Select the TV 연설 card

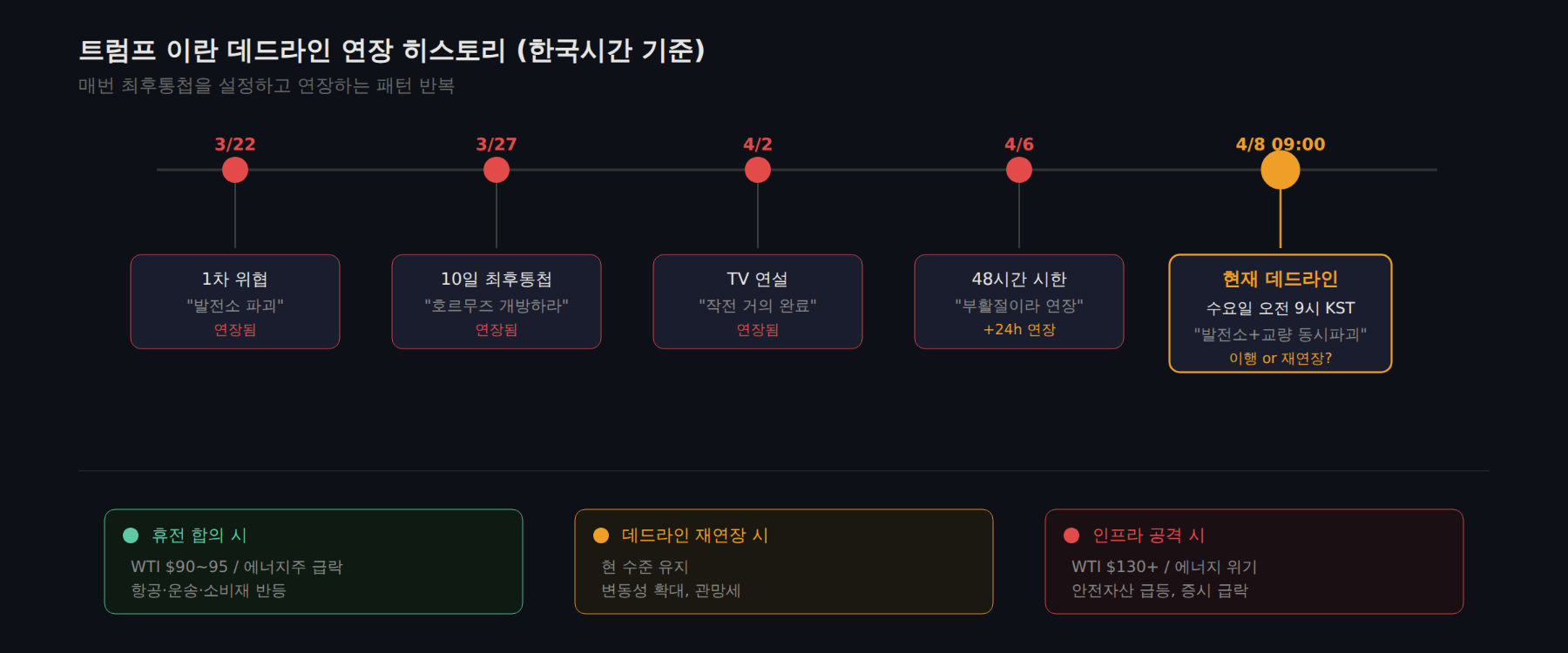pyautogui.click(x=758, y=301)
